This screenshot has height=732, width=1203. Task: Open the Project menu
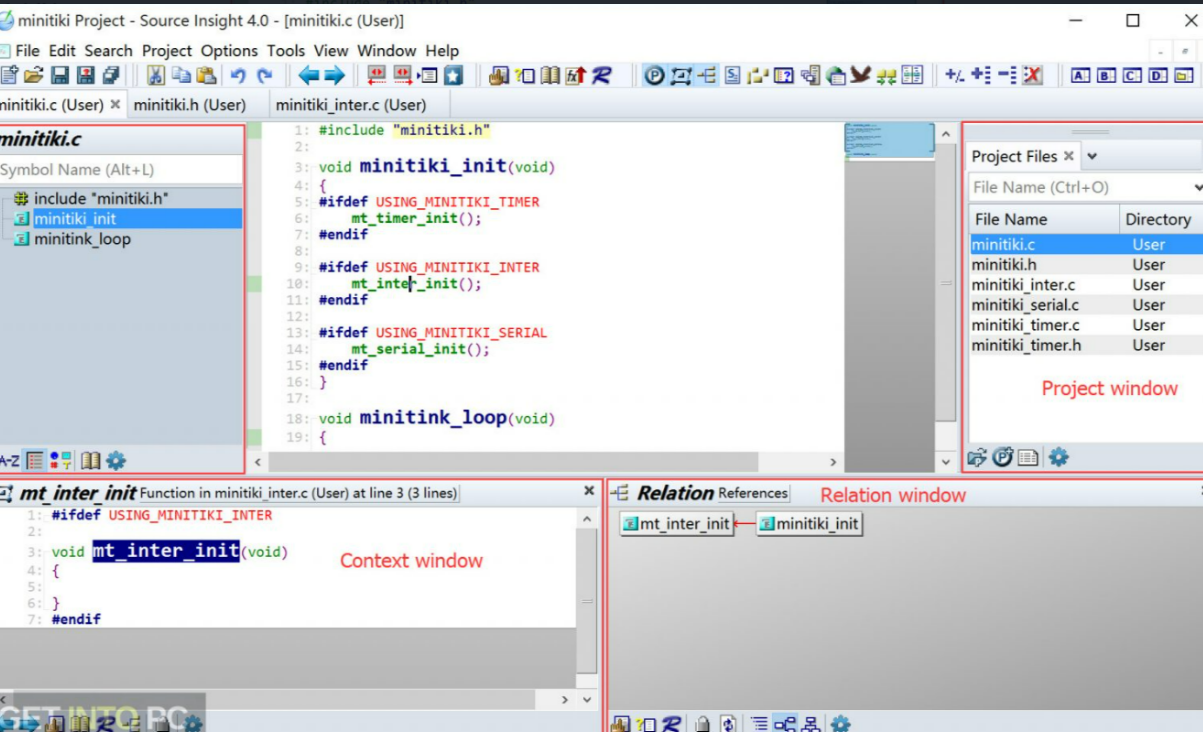[167, 50]
